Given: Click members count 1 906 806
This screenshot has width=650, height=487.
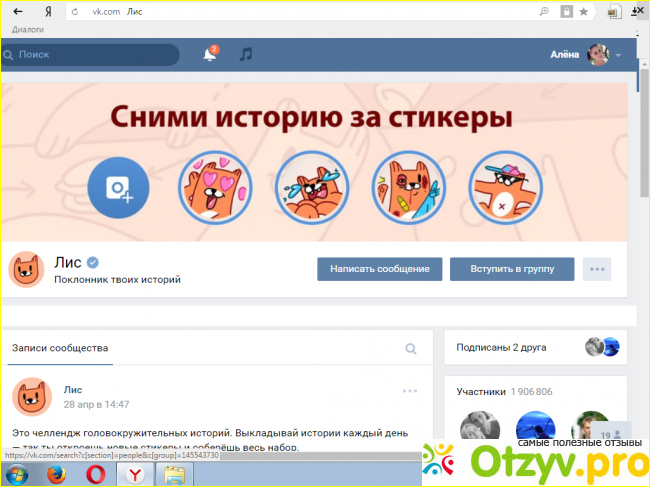Looking at the screenshot, I should point(531,392).
